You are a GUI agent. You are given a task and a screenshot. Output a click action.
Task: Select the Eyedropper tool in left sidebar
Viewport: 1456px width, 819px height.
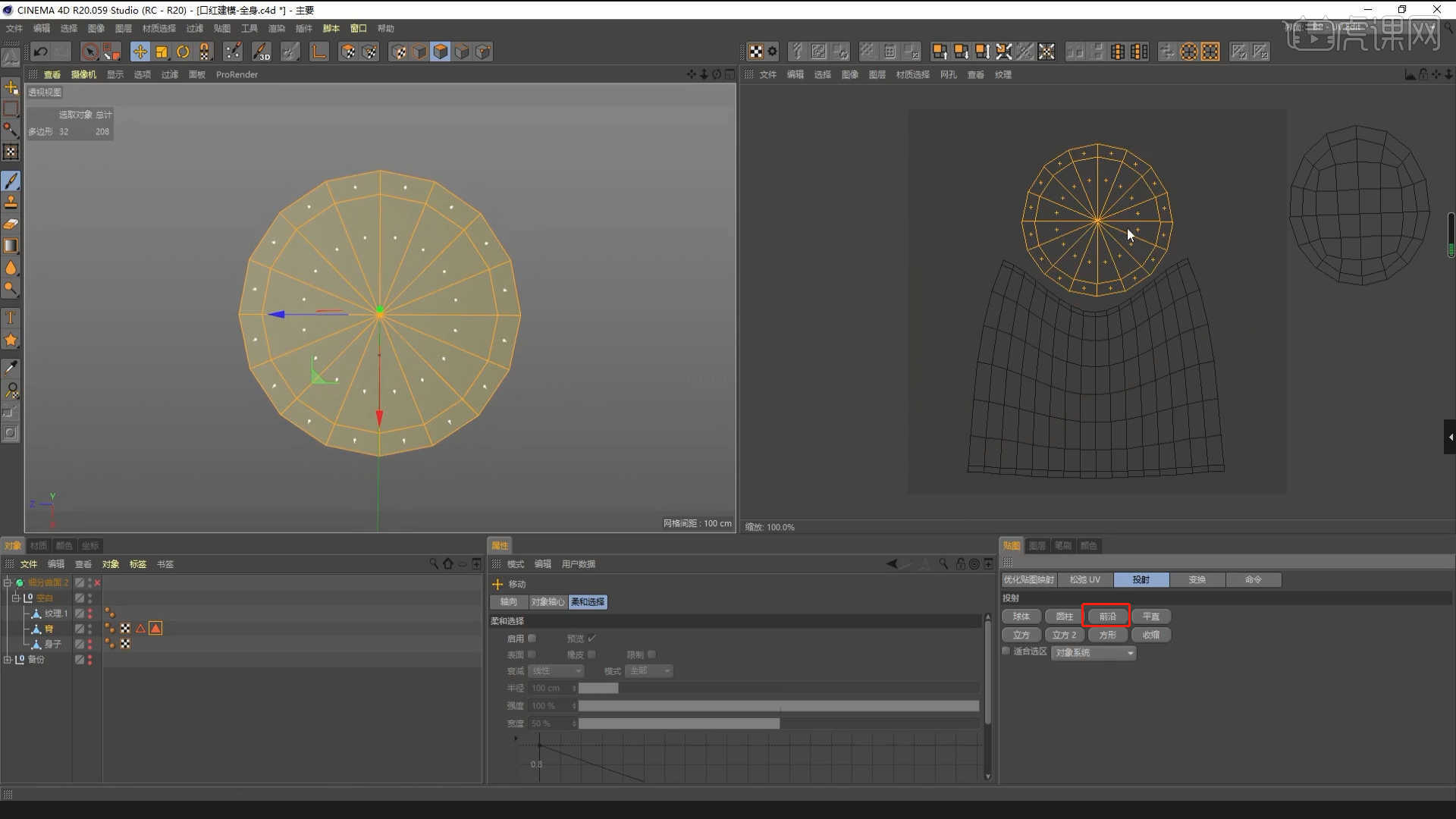11,368
